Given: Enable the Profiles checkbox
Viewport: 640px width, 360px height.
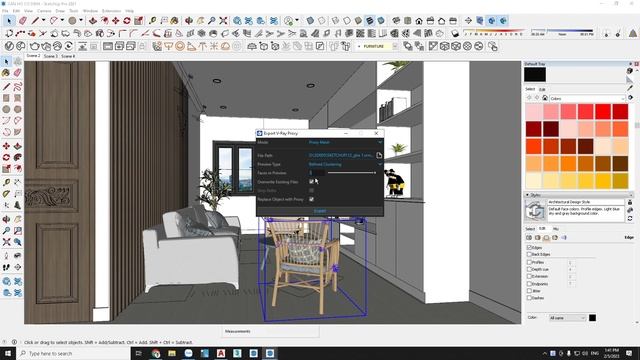Looking at the screenshot, I should [x=529, y=262].
